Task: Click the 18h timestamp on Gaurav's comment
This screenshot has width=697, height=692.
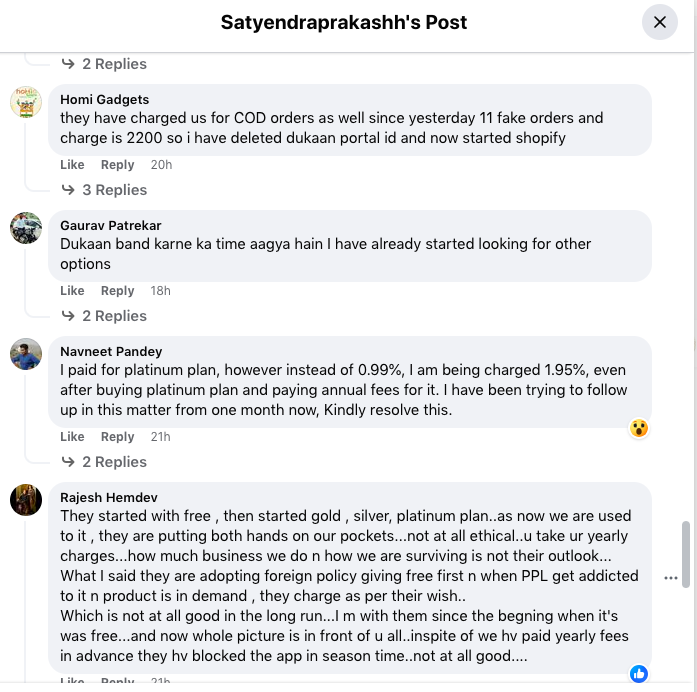Action: pos(160,291)
